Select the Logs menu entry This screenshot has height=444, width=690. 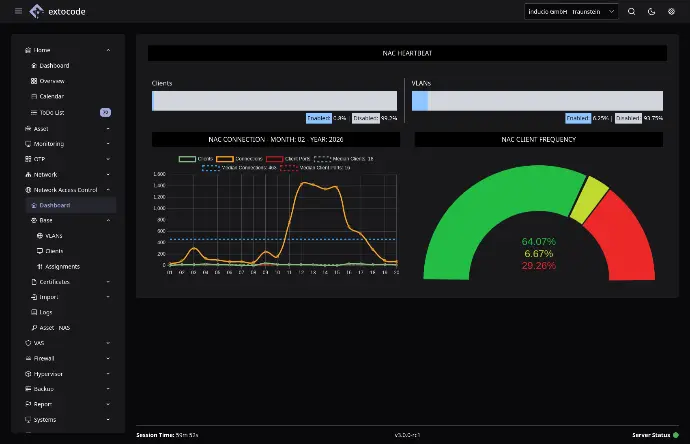[46, 312]
